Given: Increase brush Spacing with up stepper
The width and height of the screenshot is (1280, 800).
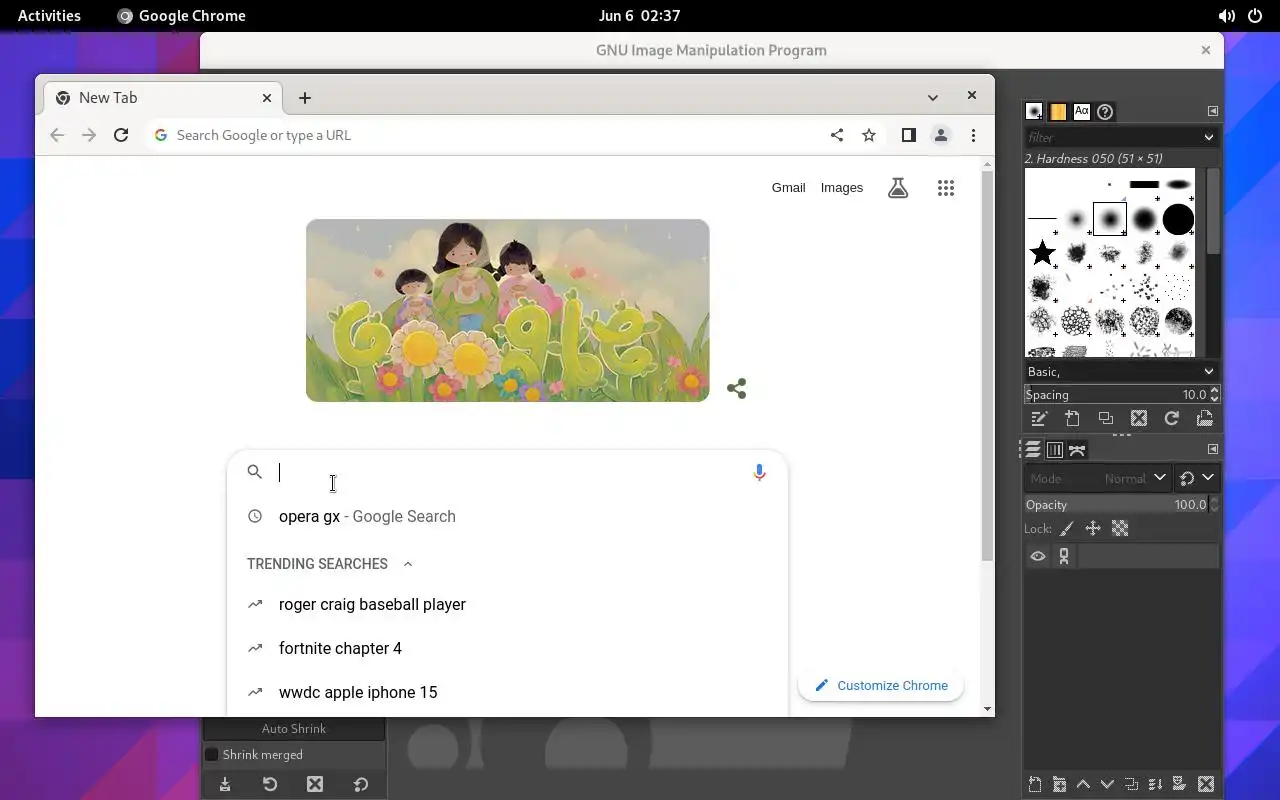Looking at the screenshot, I should tap(1215, 391).
